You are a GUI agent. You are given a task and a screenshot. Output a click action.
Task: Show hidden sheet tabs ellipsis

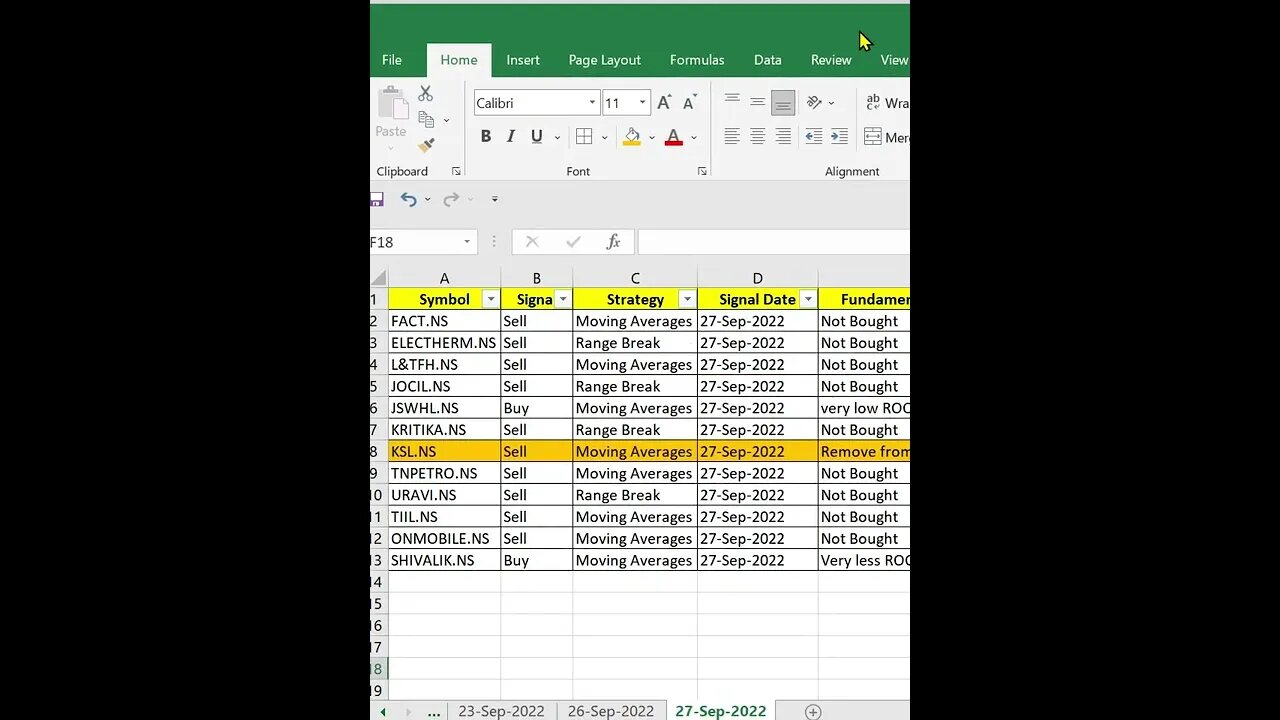coord(433,711)
